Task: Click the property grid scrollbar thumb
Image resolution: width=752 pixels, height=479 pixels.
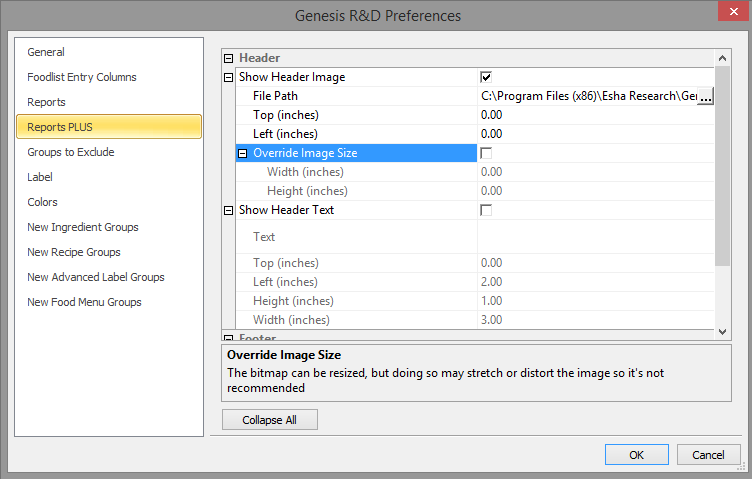Action: pyautogui.click(x=722, y=166)
